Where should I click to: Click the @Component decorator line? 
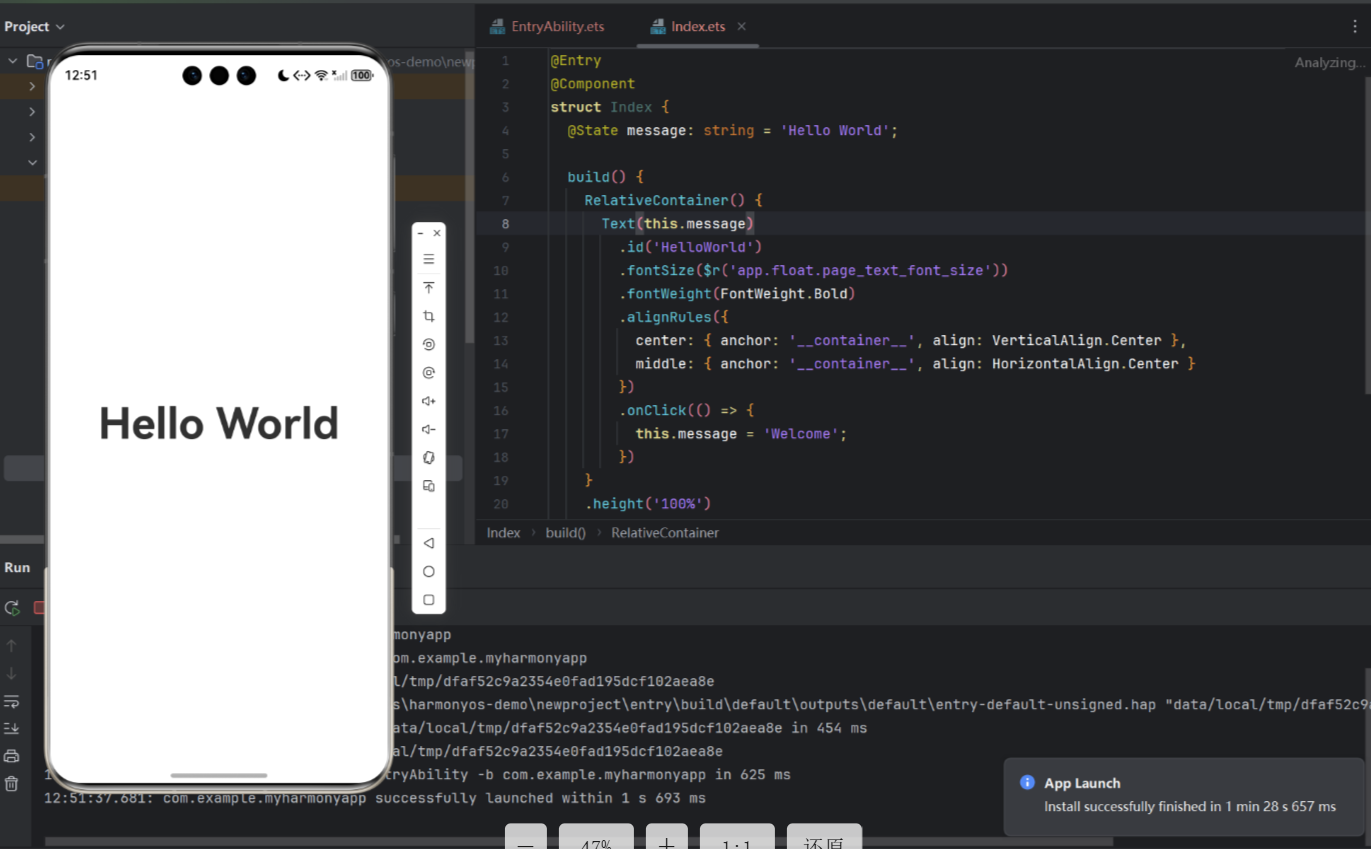(x=593, y=84)
